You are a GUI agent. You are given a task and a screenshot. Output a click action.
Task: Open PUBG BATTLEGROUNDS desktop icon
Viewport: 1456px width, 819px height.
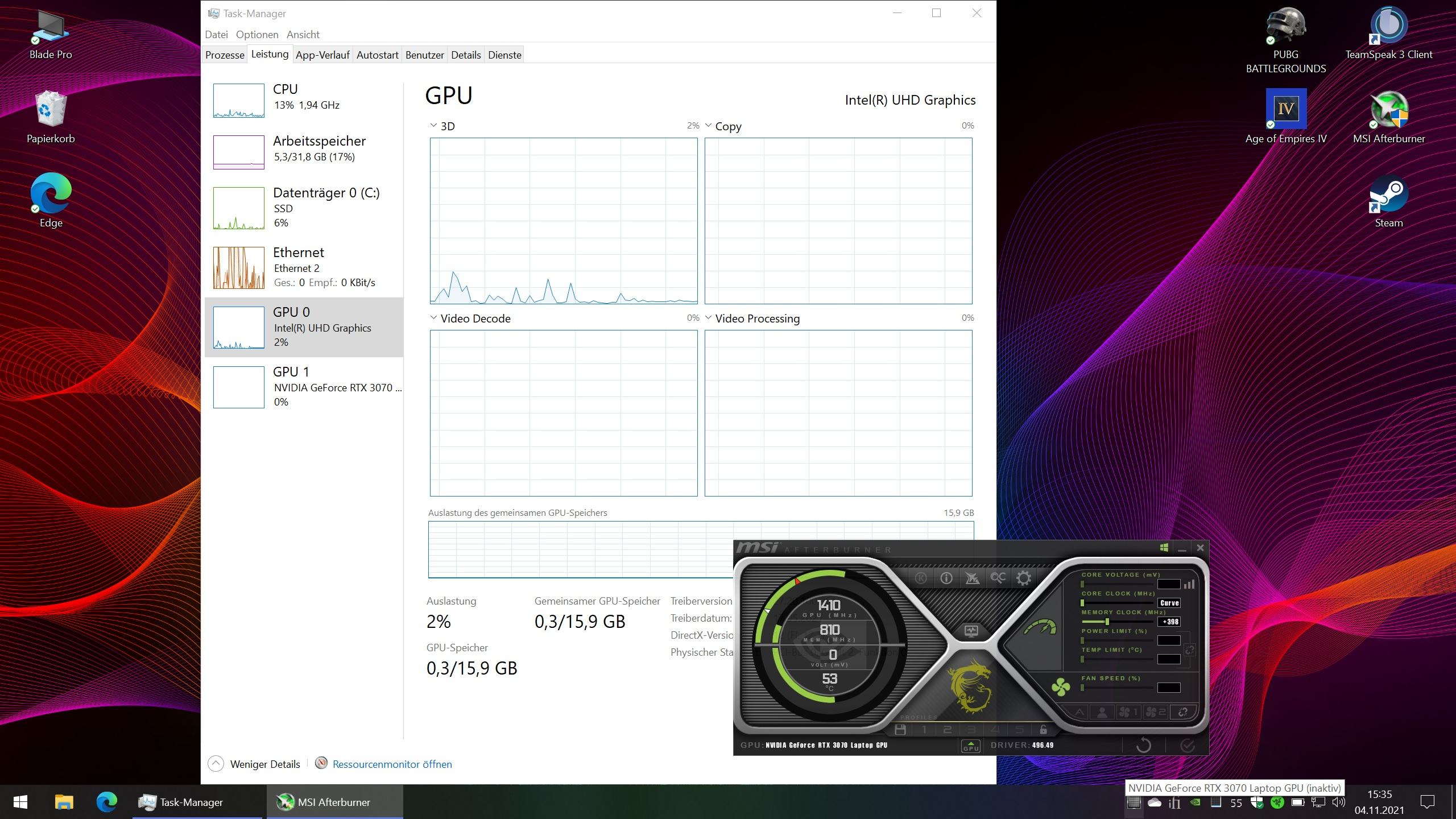[x=1285, y=41]
